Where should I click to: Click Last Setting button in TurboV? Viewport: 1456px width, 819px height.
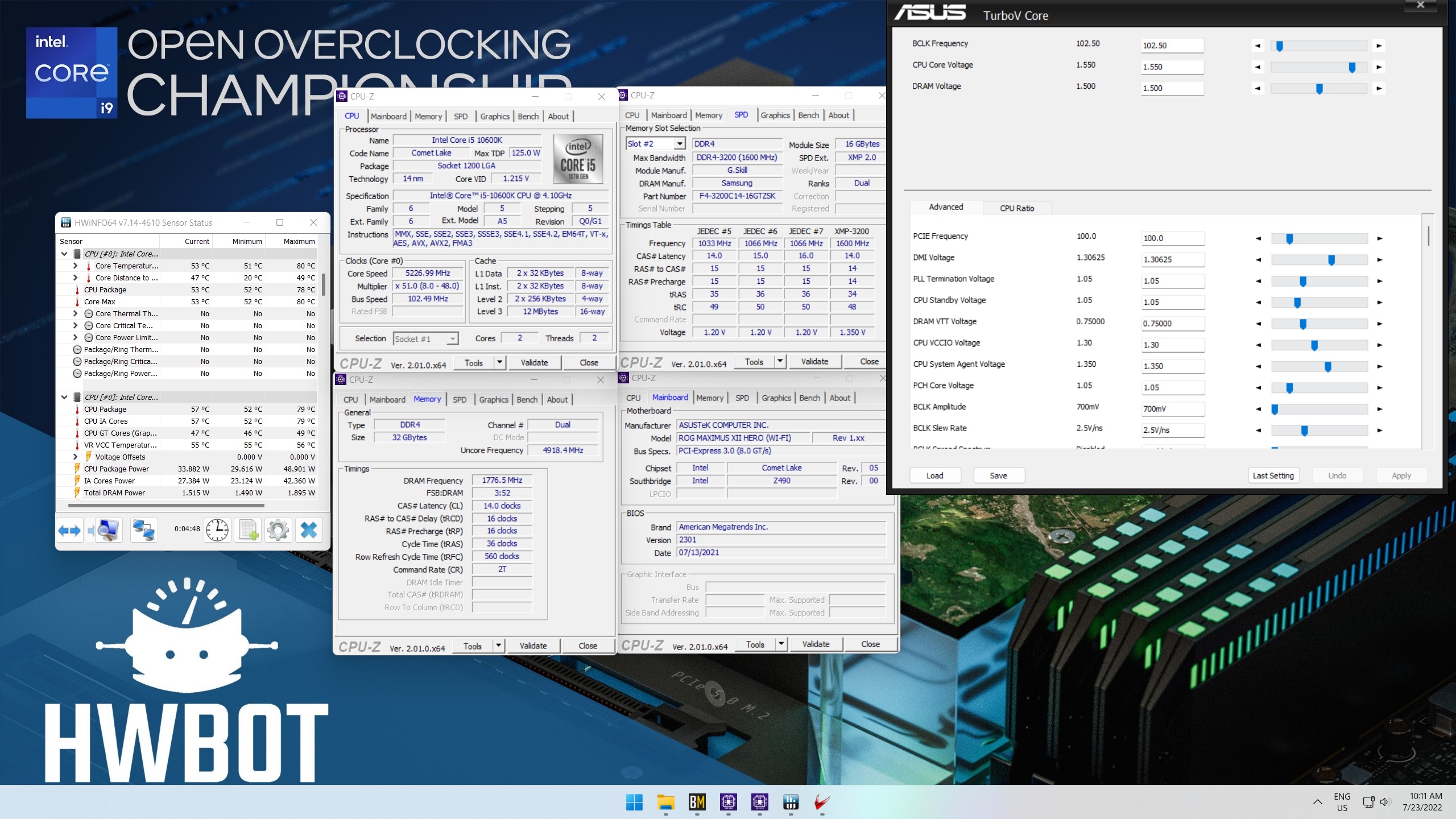click(x=1273, y=475)
